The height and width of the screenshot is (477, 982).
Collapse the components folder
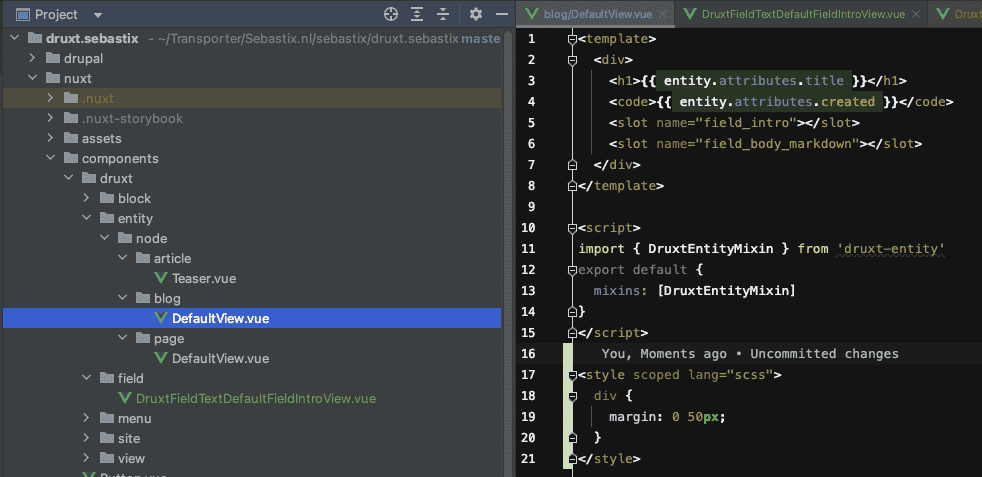click(51, 158)
